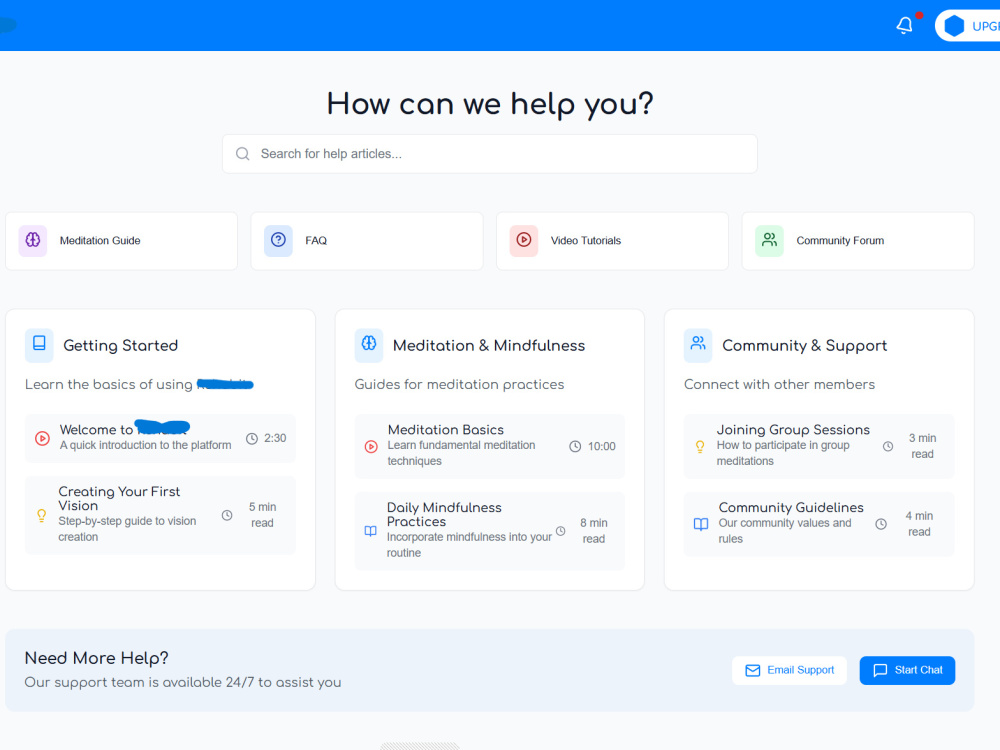Click the lightbulb icon beside Creating Your First Vision
1000x750 pixels.
point(41,515)
